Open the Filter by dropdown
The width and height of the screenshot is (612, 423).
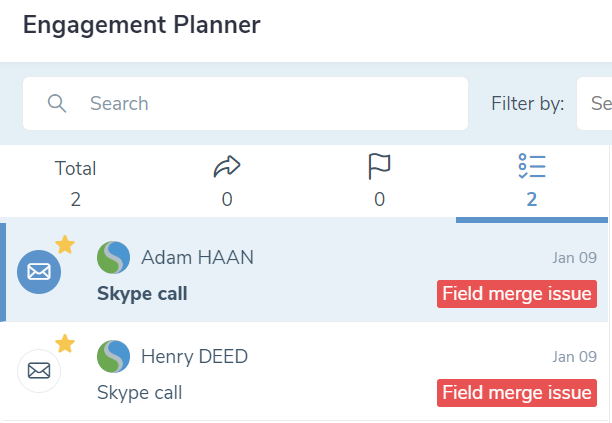594,103
